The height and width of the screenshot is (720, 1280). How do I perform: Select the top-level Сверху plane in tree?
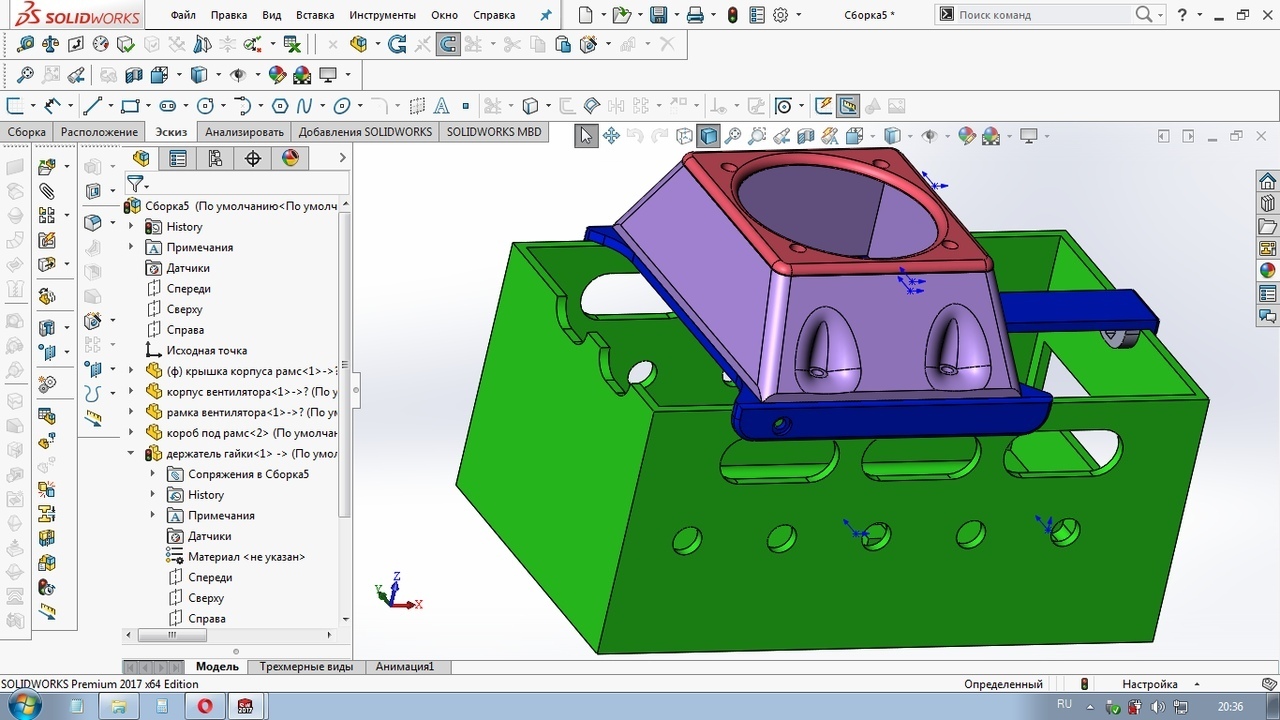click(175, 309)
